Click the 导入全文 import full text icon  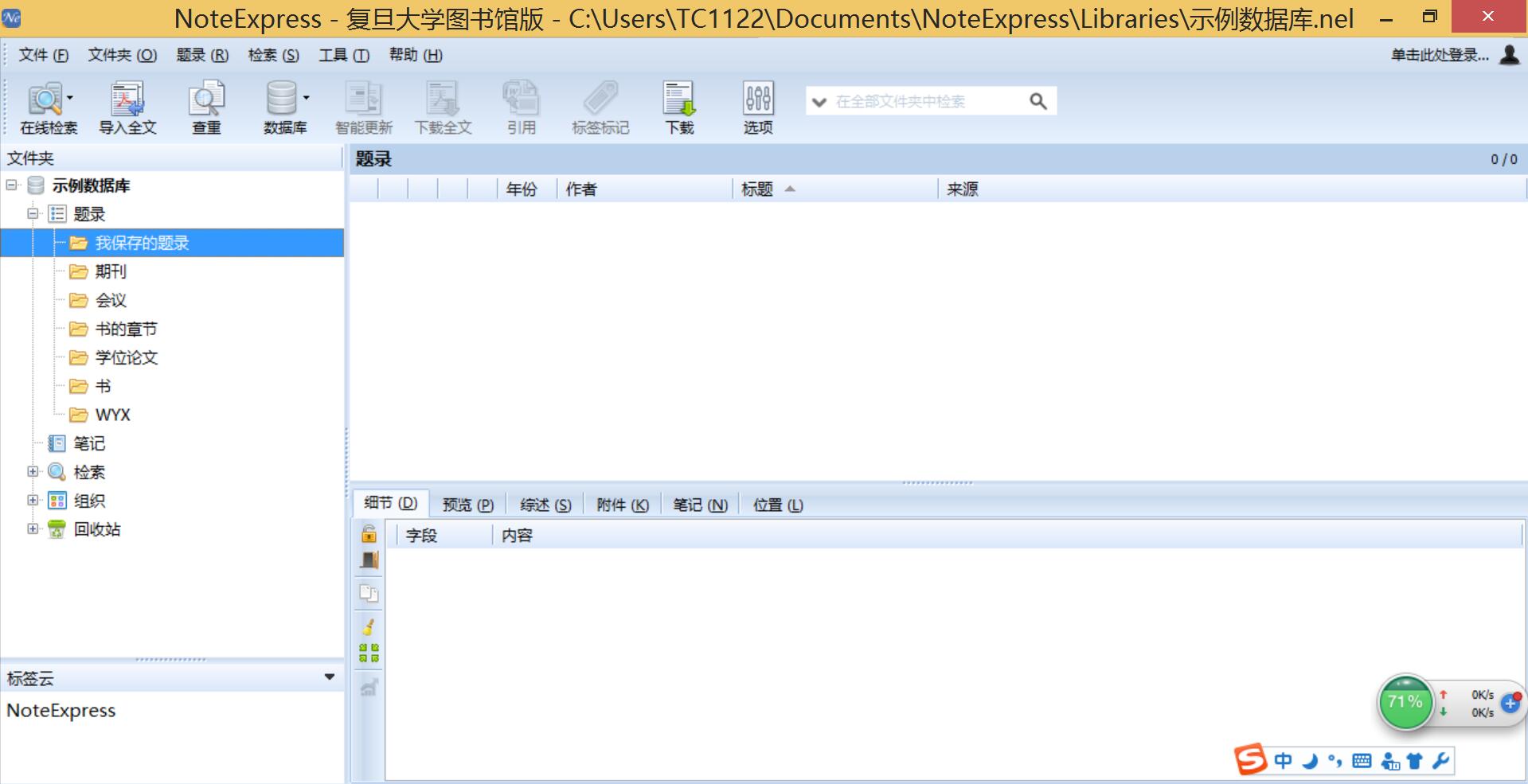(127, 107)
